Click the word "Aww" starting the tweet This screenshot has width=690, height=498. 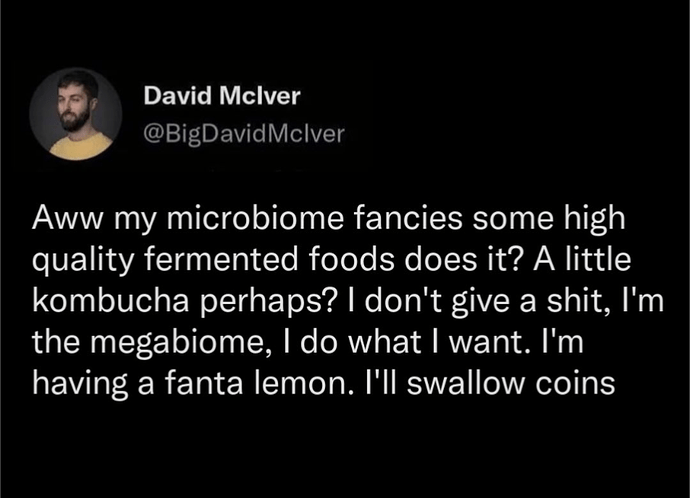click(63, 216)
